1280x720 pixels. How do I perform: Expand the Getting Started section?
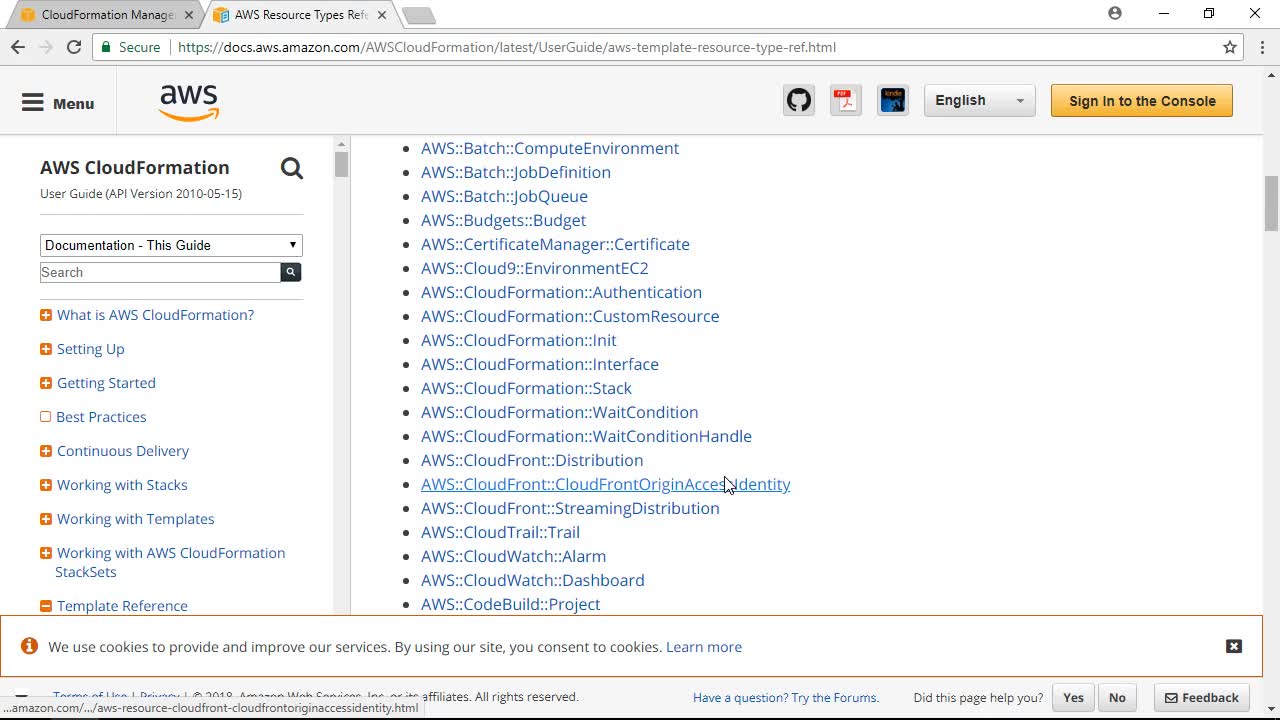[x=45, y=383]
